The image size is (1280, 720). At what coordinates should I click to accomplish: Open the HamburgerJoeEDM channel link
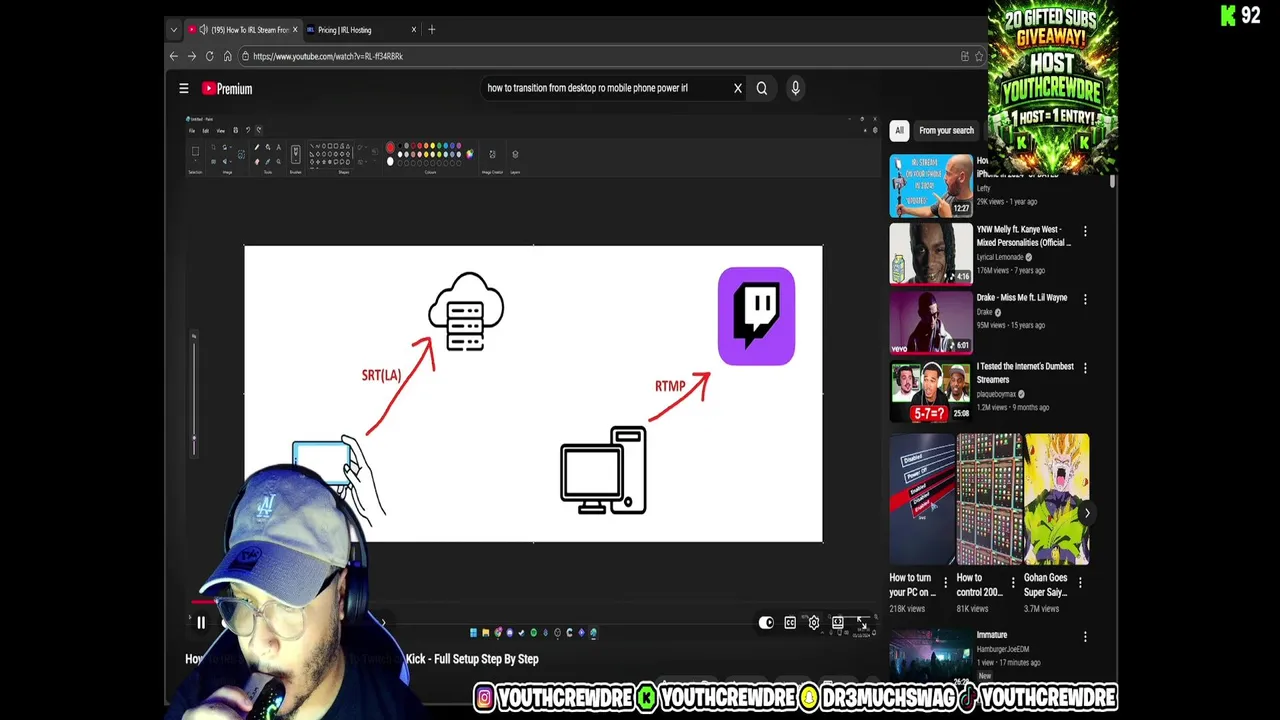click(1003, 649)
